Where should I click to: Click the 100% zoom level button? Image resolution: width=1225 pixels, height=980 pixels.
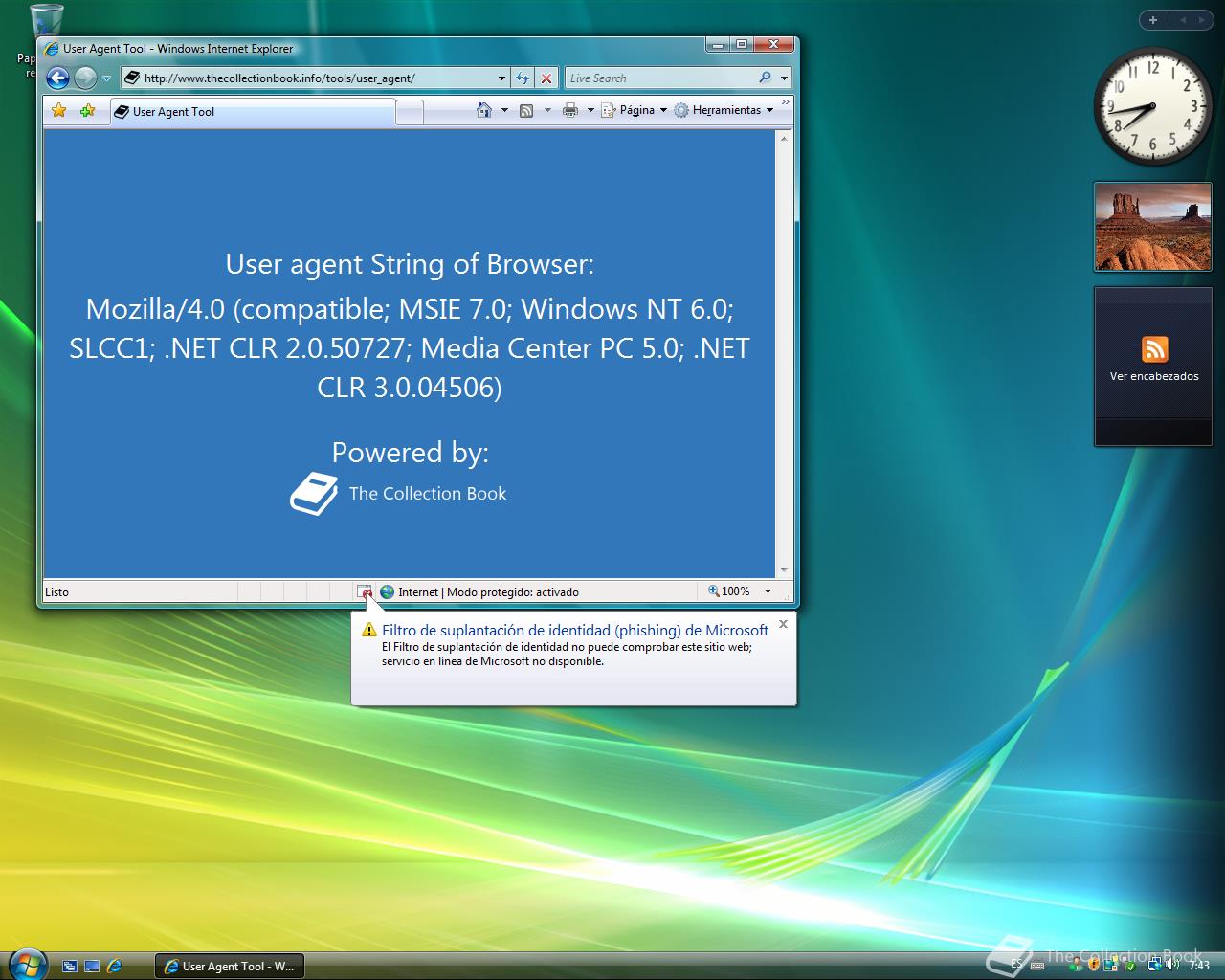(x=728, y=591)
